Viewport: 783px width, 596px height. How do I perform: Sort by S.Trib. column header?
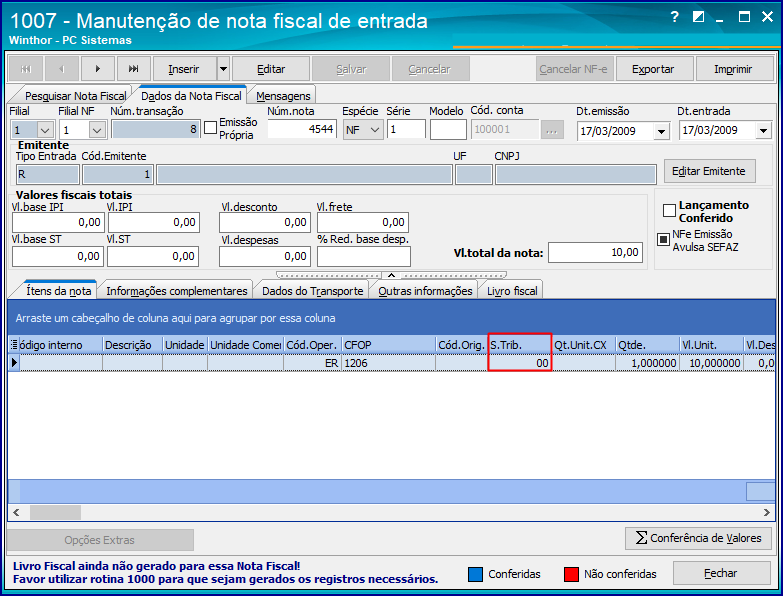[x=519, y=345]
